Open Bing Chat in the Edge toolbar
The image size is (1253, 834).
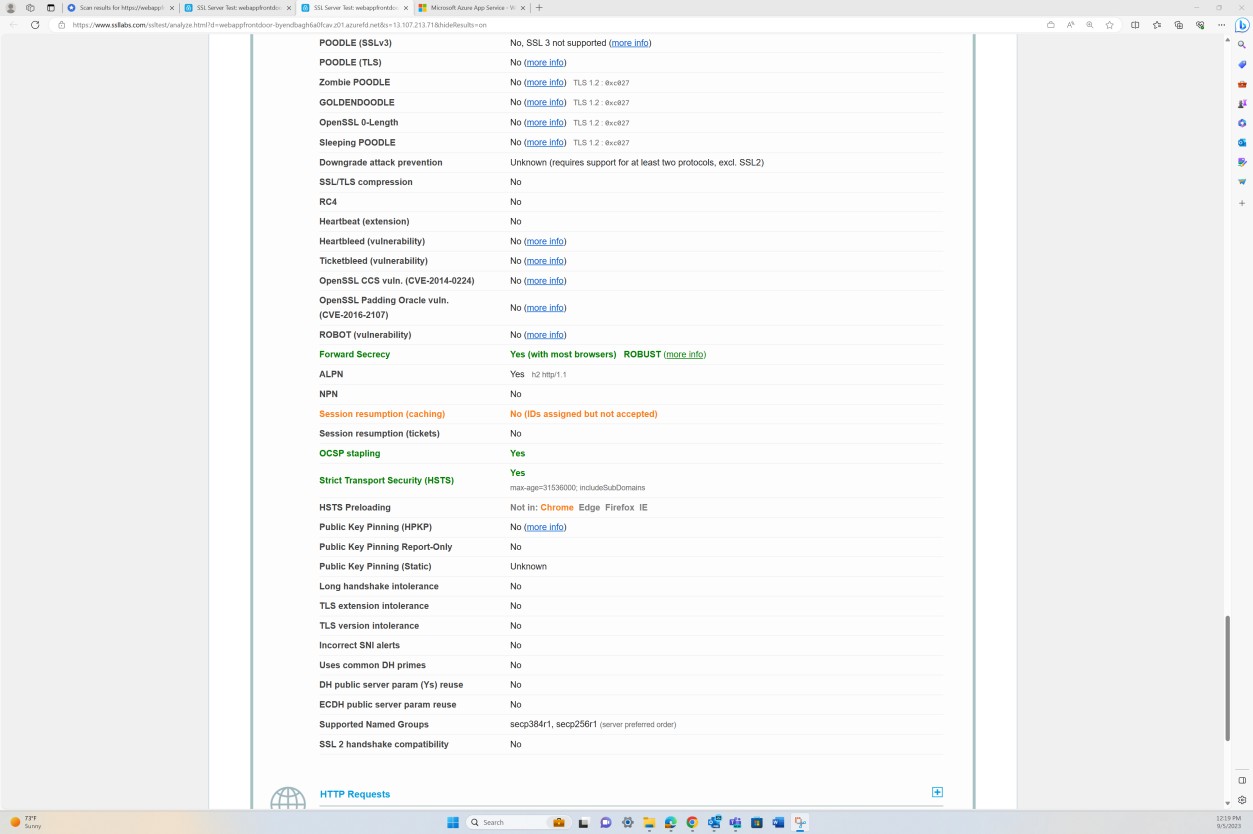(x=1242, y=25)
